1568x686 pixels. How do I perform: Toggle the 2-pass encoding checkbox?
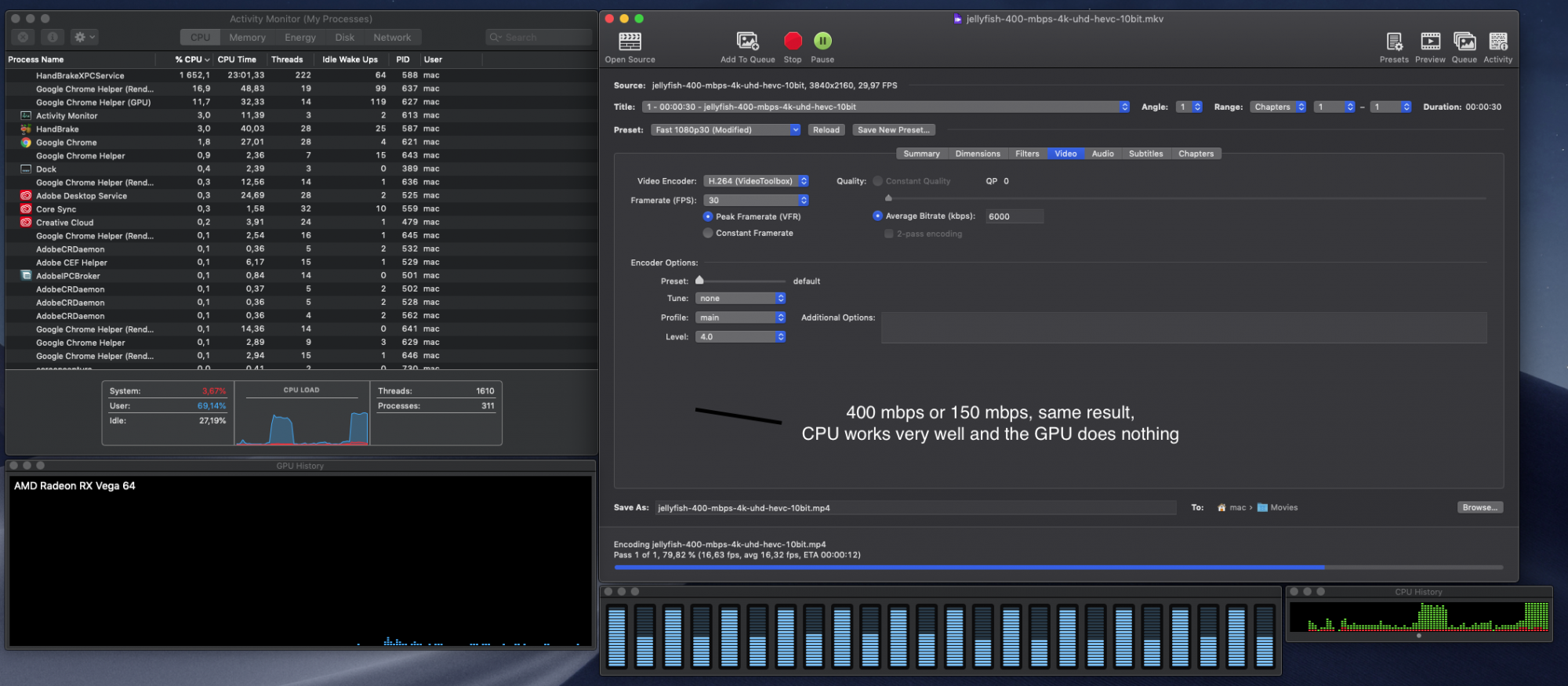[889, 234]
